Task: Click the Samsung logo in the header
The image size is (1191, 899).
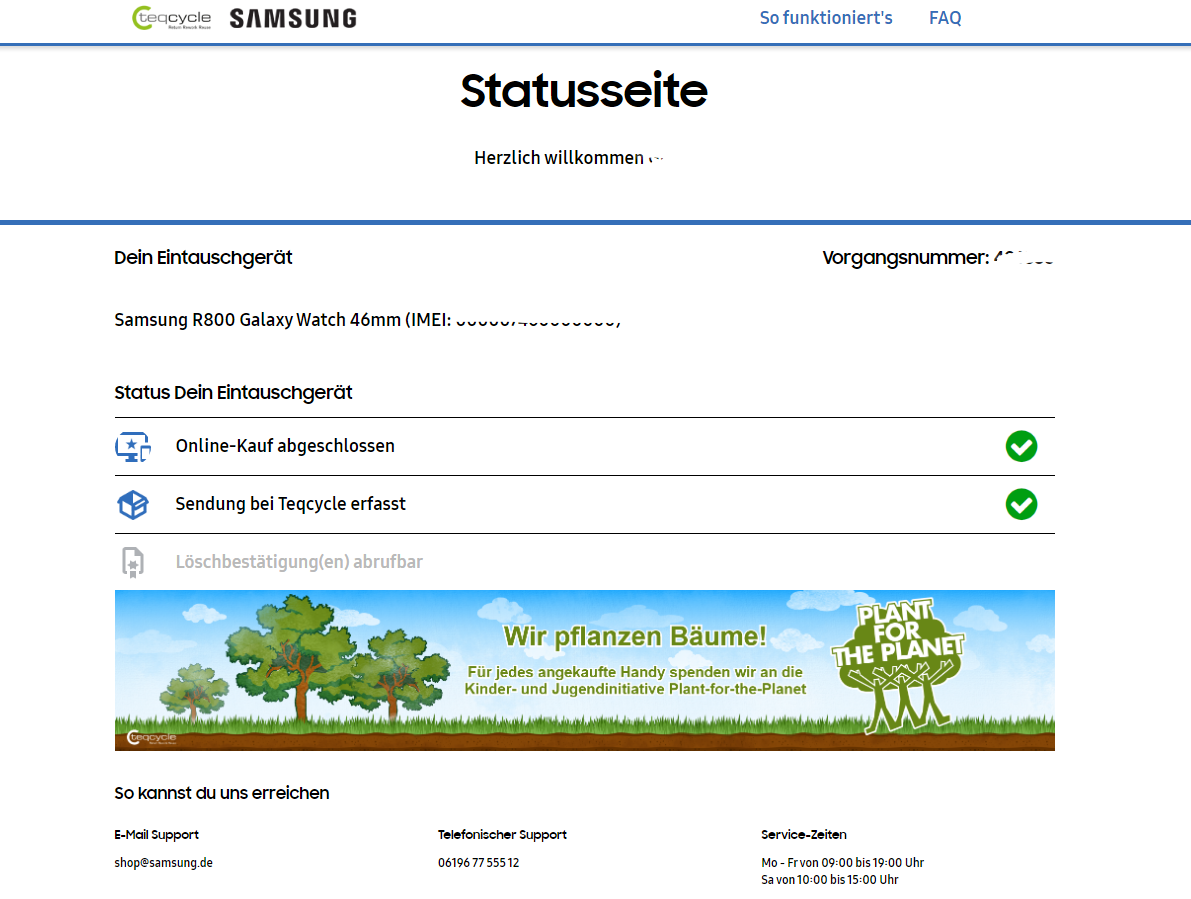Action: [x=292, y=18]
